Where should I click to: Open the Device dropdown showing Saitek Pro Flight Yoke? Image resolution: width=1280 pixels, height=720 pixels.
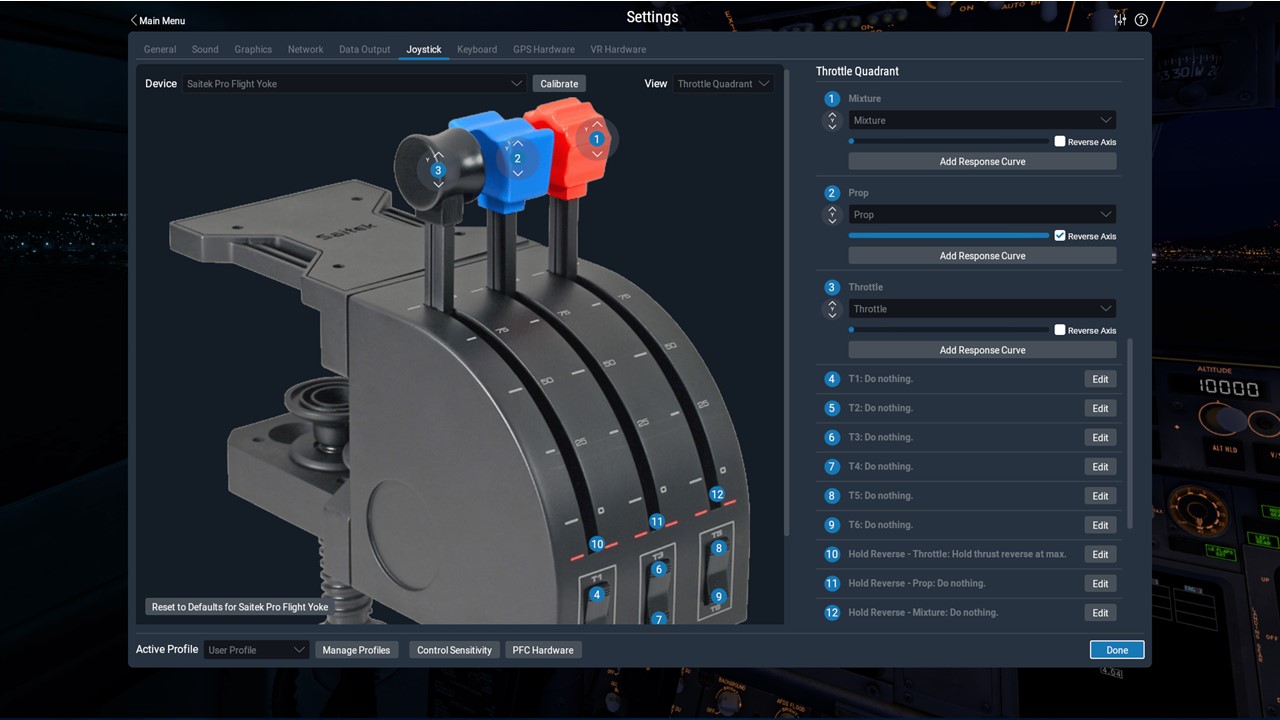point(355,84)
